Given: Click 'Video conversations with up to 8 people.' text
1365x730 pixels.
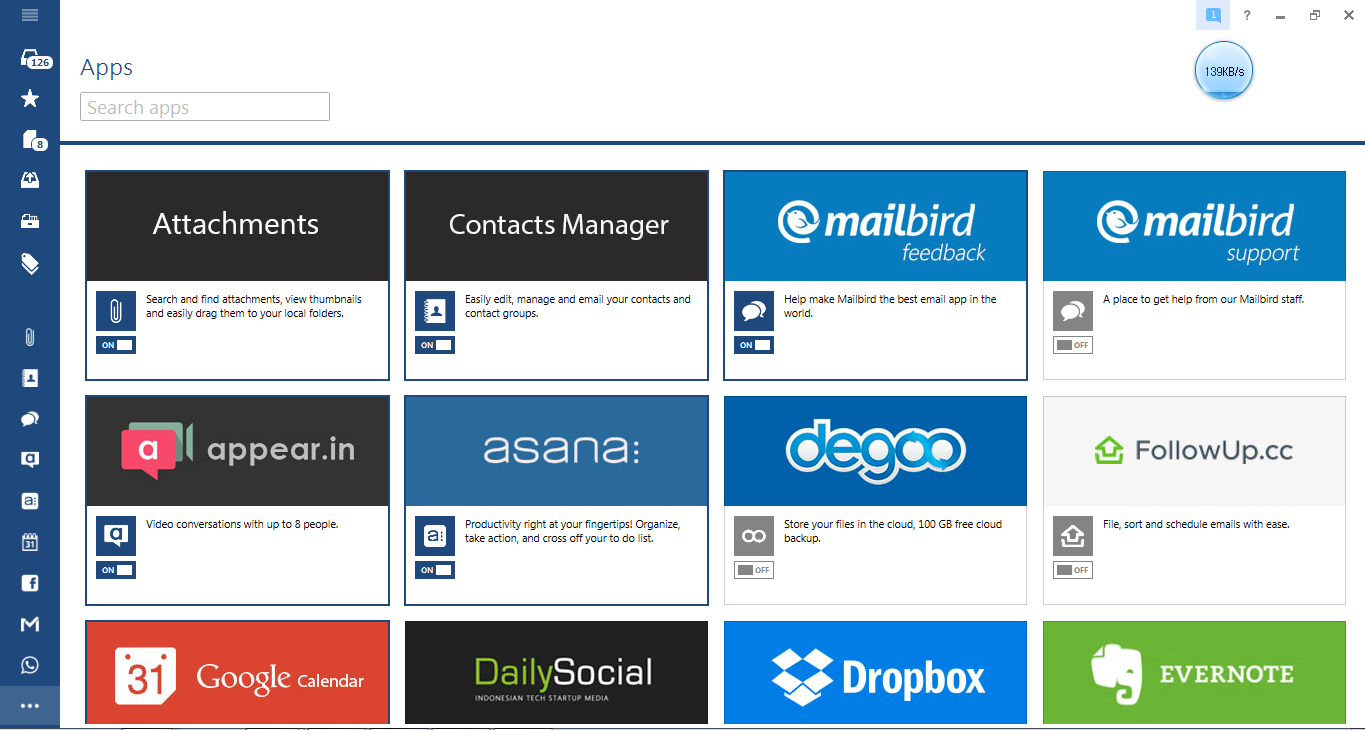Looking at the screenshot, I should 242,524.
